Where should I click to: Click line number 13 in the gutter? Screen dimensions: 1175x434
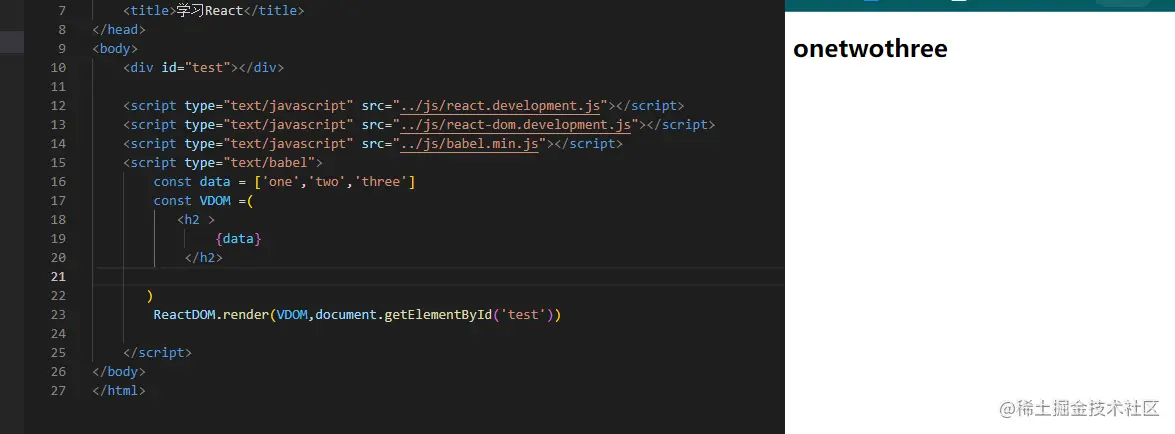(58, 124)
